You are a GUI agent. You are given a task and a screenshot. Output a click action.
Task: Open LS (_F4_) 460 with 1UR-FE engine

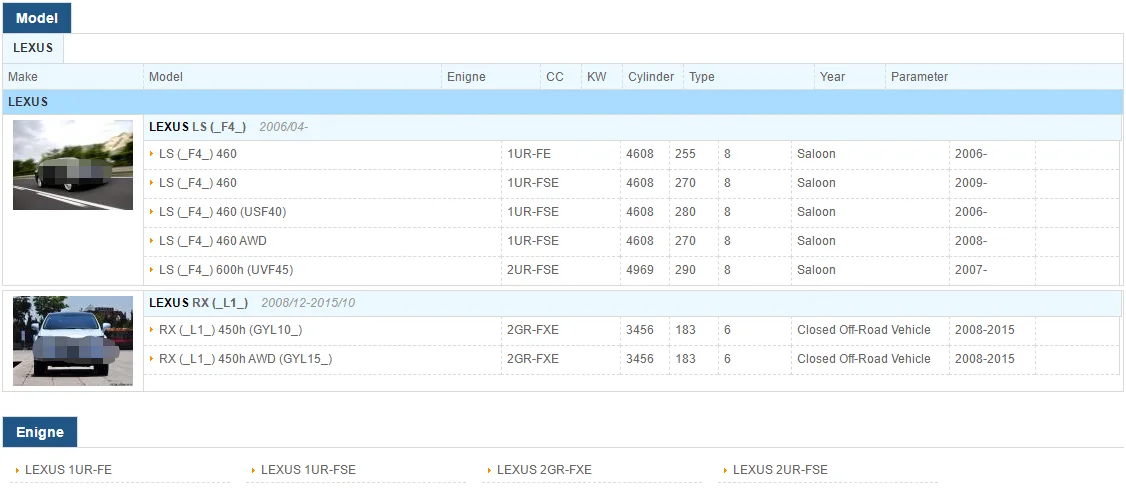point(197,154)
